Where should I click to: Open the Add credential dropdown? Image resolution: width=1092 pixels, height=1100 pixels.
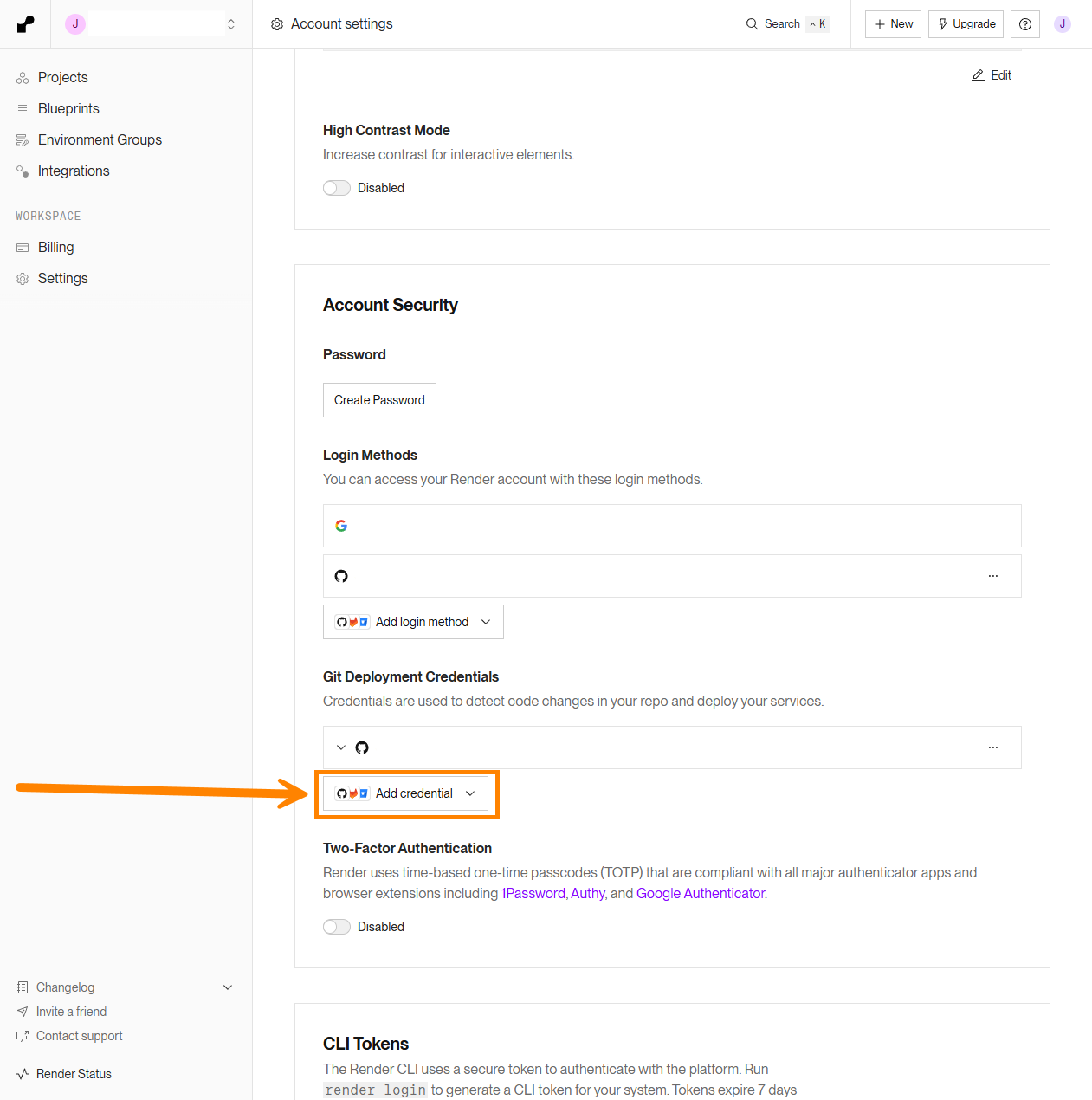click(405, 793)
